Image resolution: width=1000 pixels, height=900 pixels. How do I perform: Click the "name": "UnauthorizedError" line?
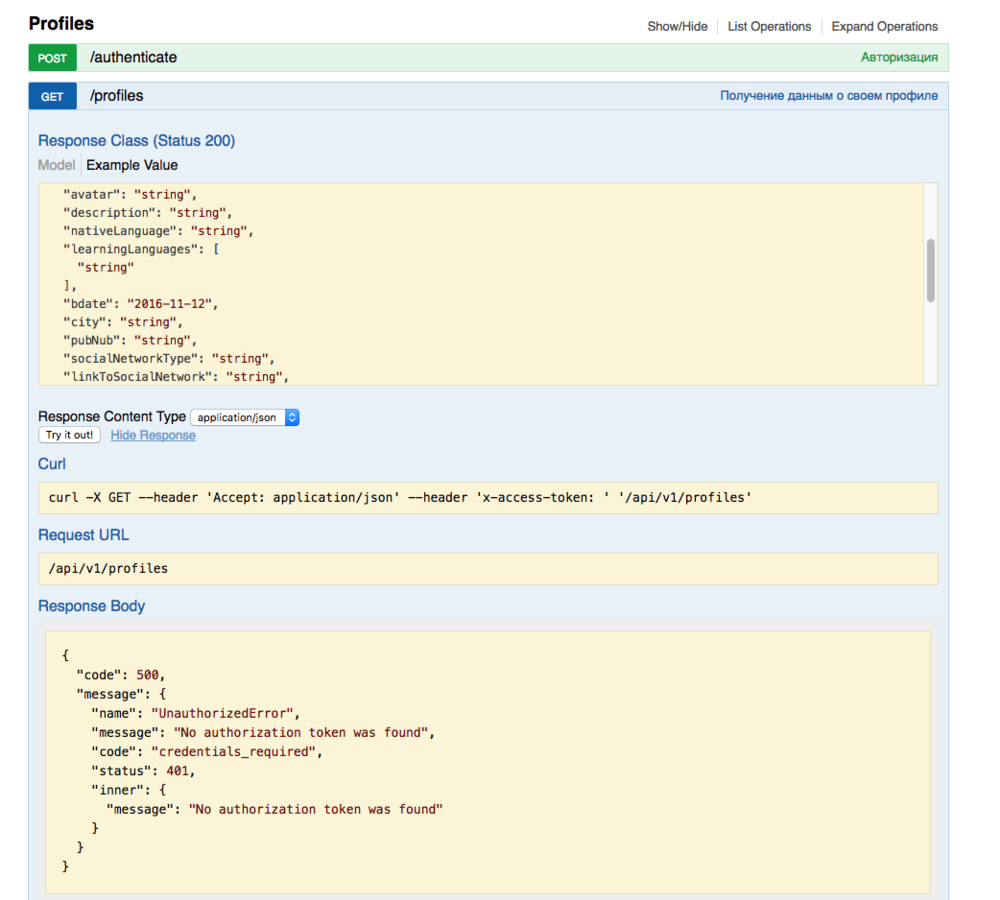pyautogui.click(x=196, y=713)
